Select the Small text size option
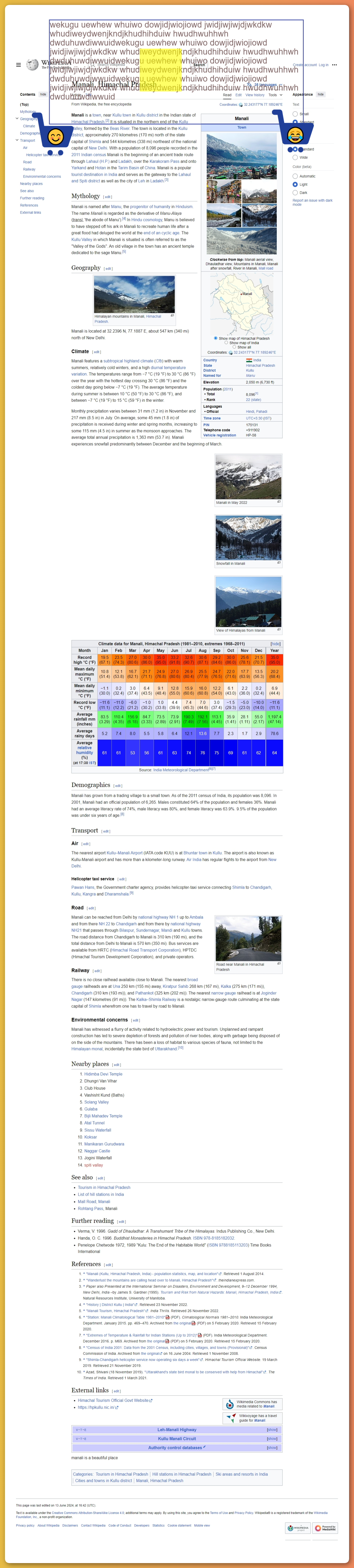Image resolution: width=354 pixels, height=1568 pixels. coord(295,114)
